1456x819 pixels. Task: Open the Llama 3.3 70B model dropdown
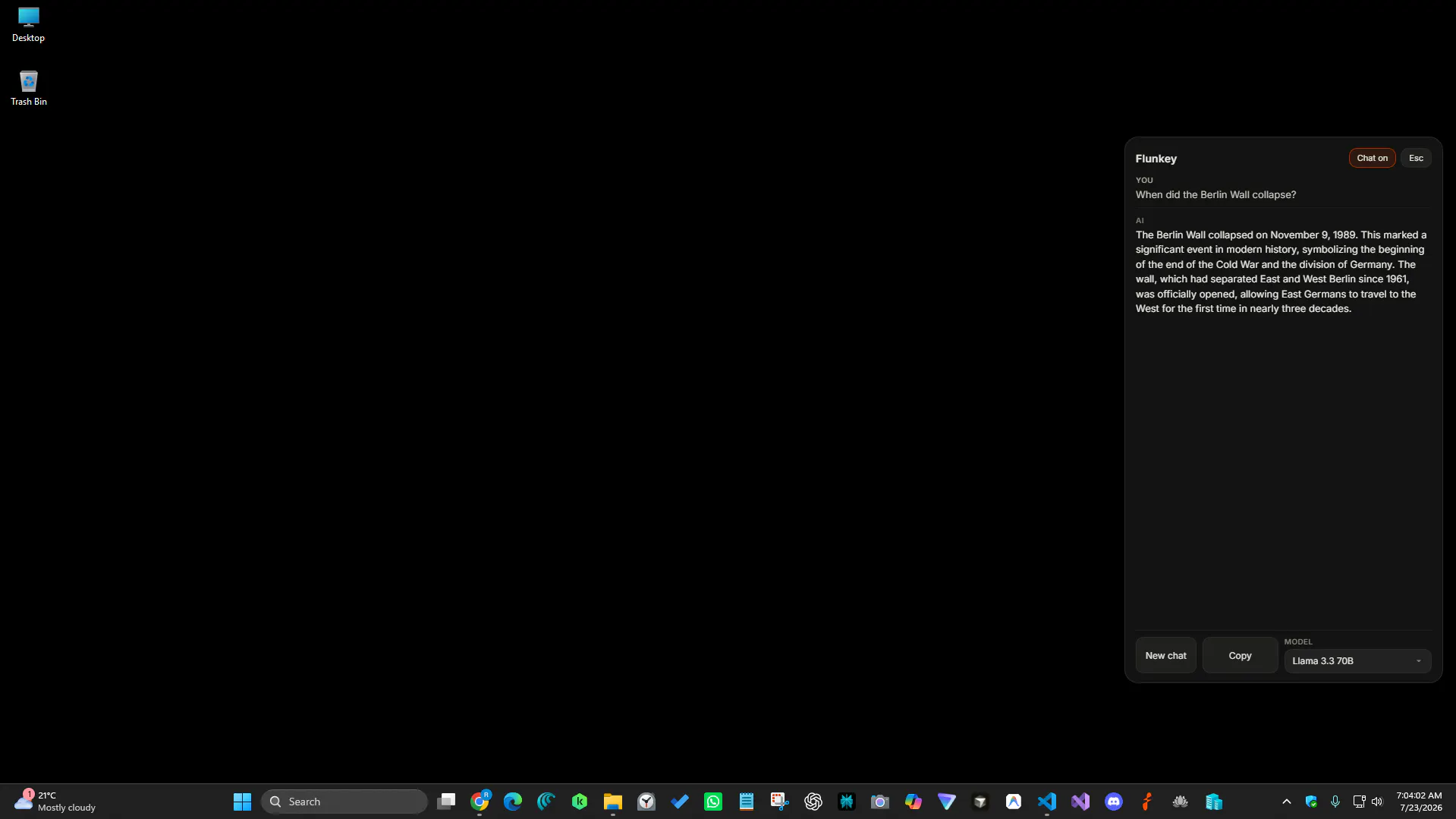coord(1357,660)
